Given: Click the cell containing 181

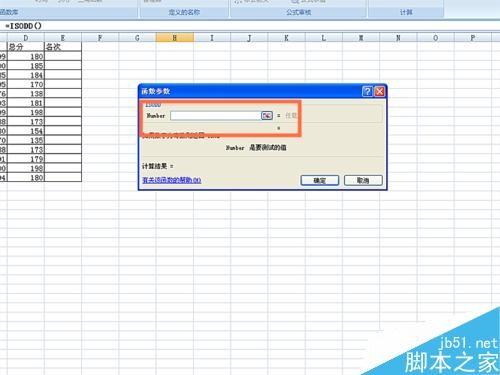Looking at the screenshot, I should tap(26, 103).
